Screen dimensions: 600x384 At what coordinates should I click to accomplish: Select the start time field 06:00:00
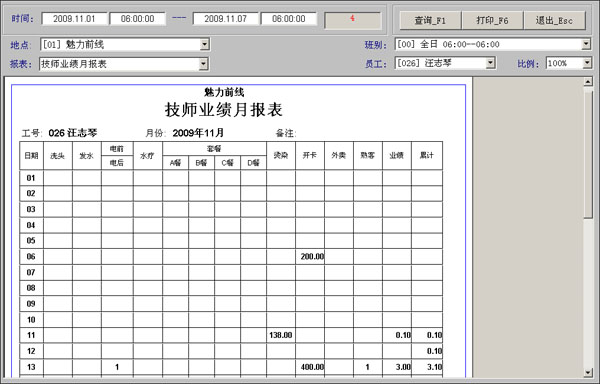138,19
